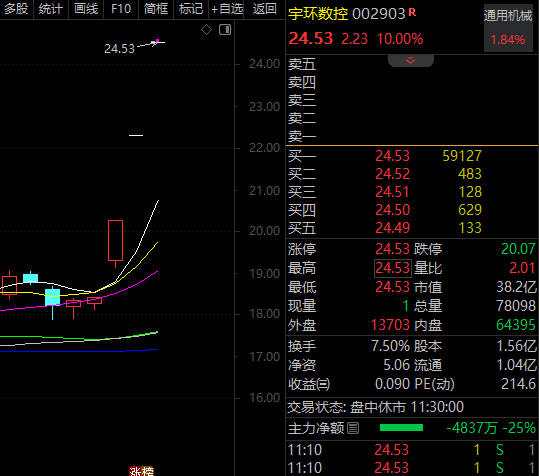Select the 买一 bid price 24.53

tap(392, 156)
